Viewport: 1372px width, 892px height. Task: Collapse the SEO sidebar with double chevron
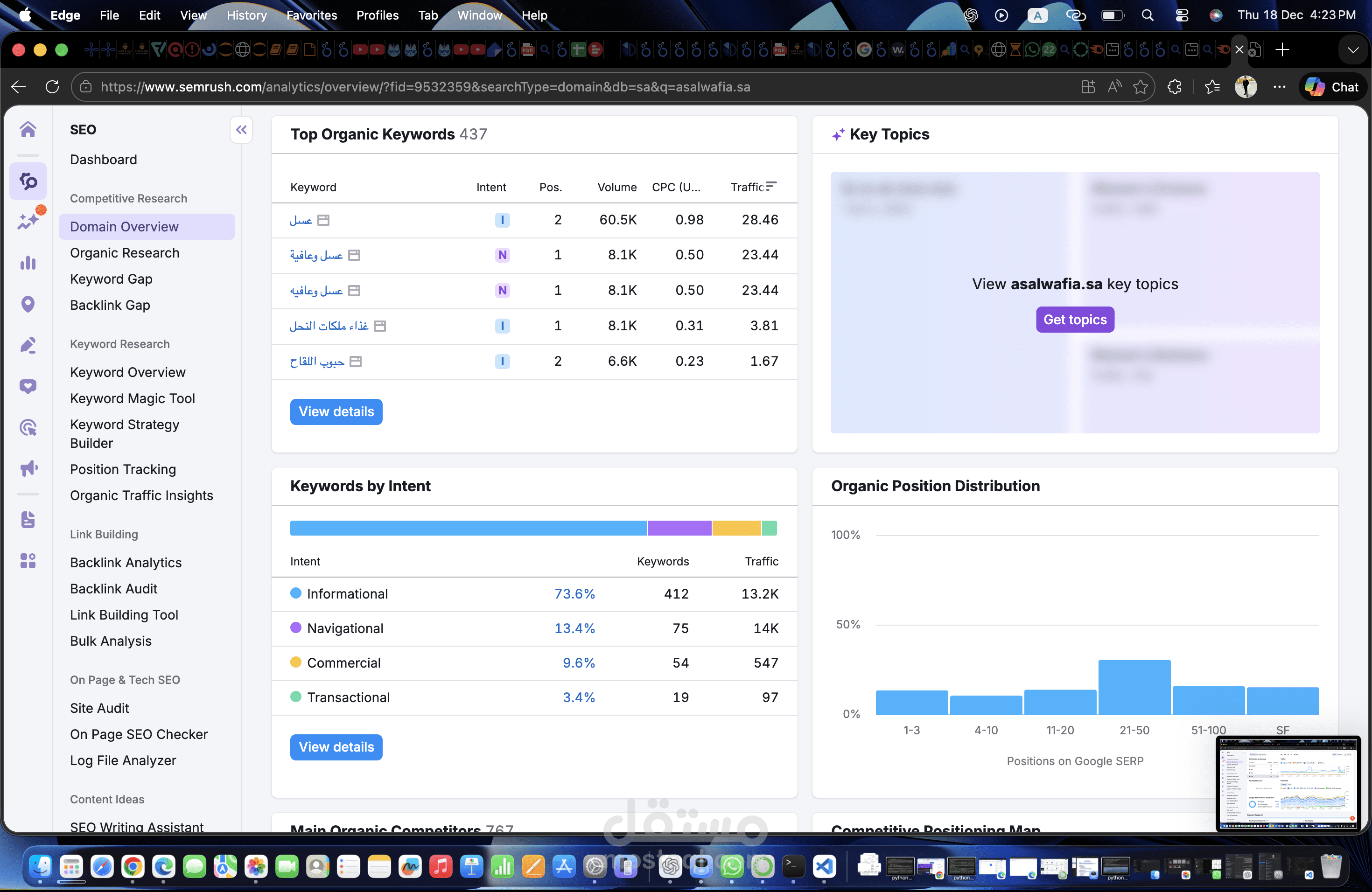(241, 130)
